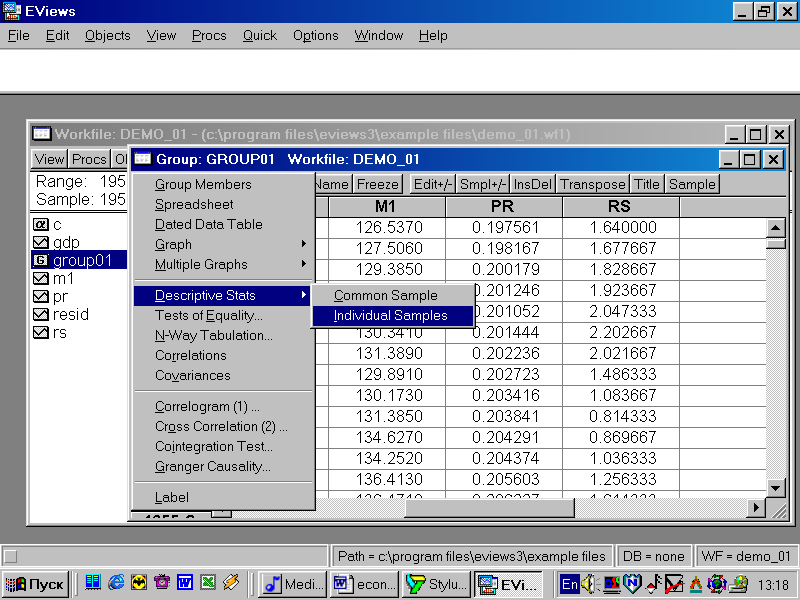This screenshot has width=800, height=600.
Task: Select the rs series in workfile
Action: pyautogui.click(x=49, y=333)
